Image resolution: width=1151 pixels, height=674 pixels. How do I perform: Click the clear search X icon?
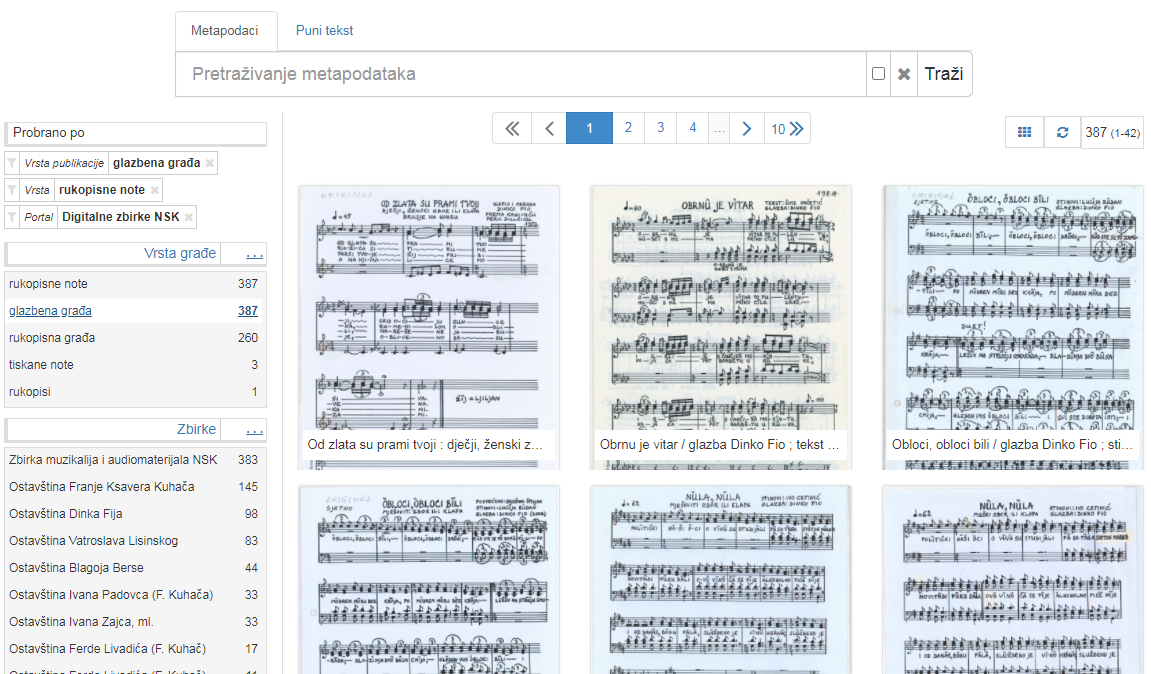904,74
